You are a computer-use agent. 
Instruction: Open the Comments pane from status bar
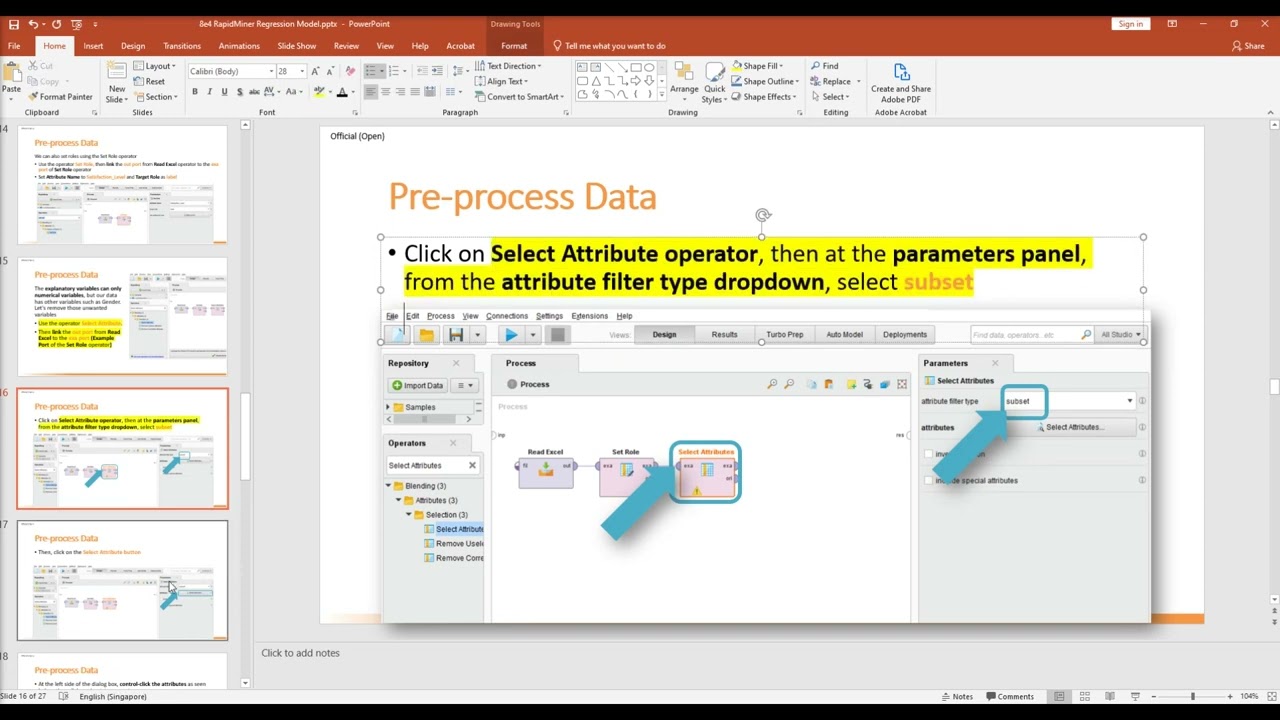1009,696
